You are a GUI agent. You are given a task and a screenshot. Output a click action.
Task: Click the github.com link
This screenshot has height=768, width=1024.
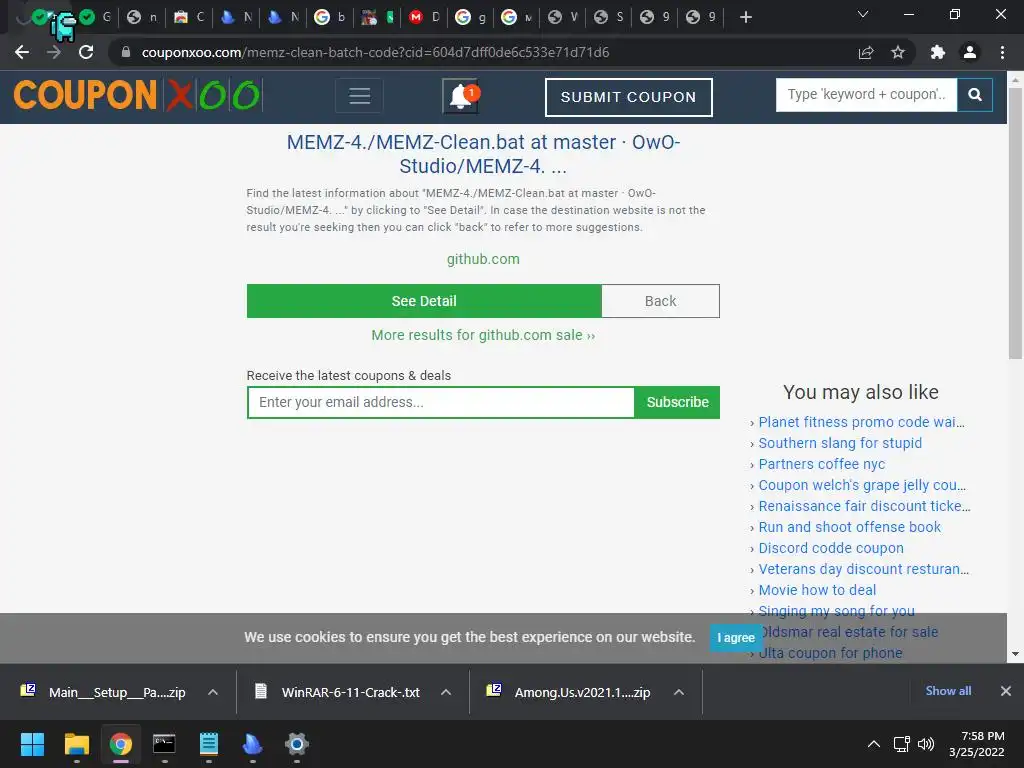(x=483, y=259)
